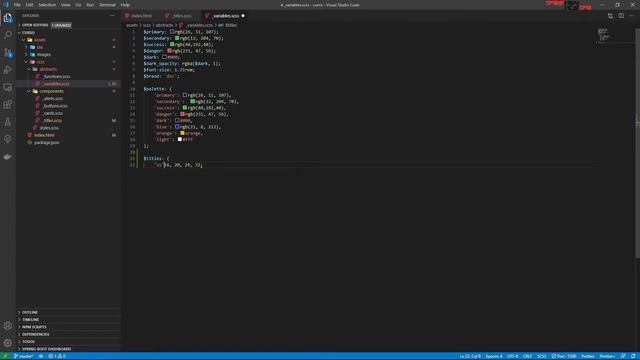This screenshot has width=640, height=360.
Task: Click the 'light' white swatch on line 18
Action: coord(180,139)
